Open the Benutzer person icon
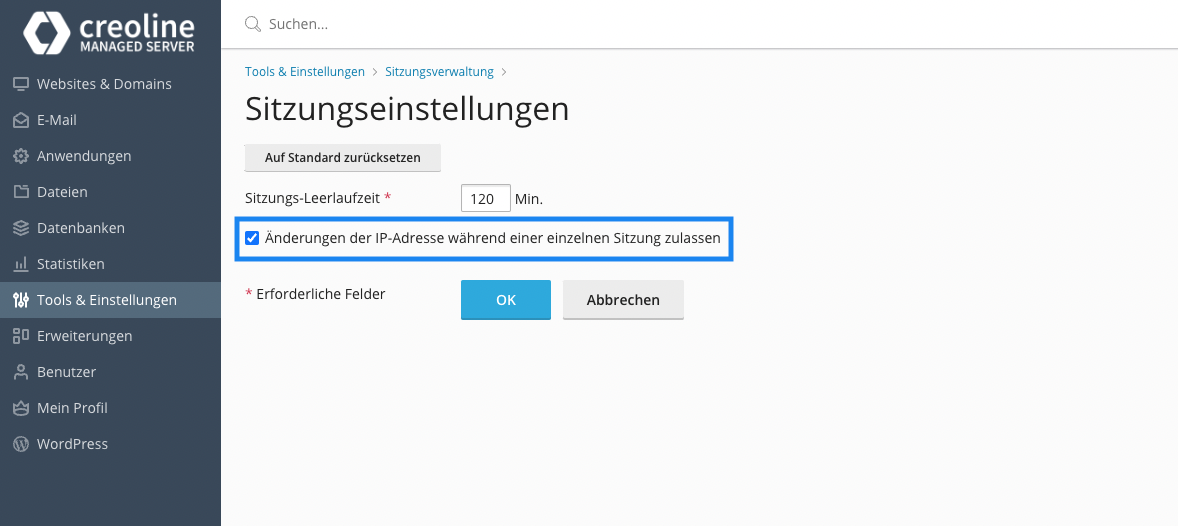The height and width of the screenshot is (526, 1178). click(21, 372)
